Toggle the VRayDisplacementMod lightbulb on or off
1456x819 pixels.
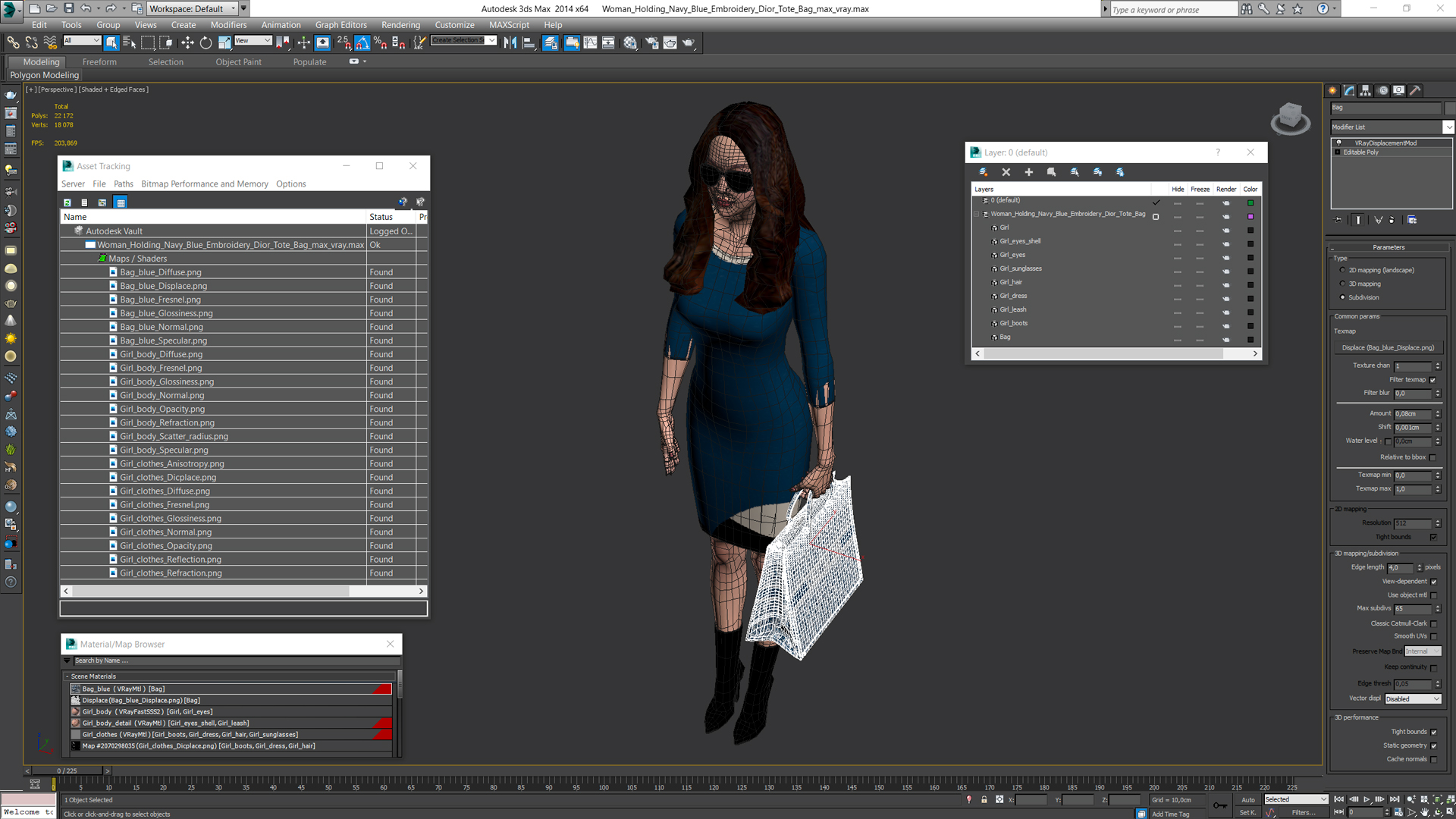(1338, 143)
